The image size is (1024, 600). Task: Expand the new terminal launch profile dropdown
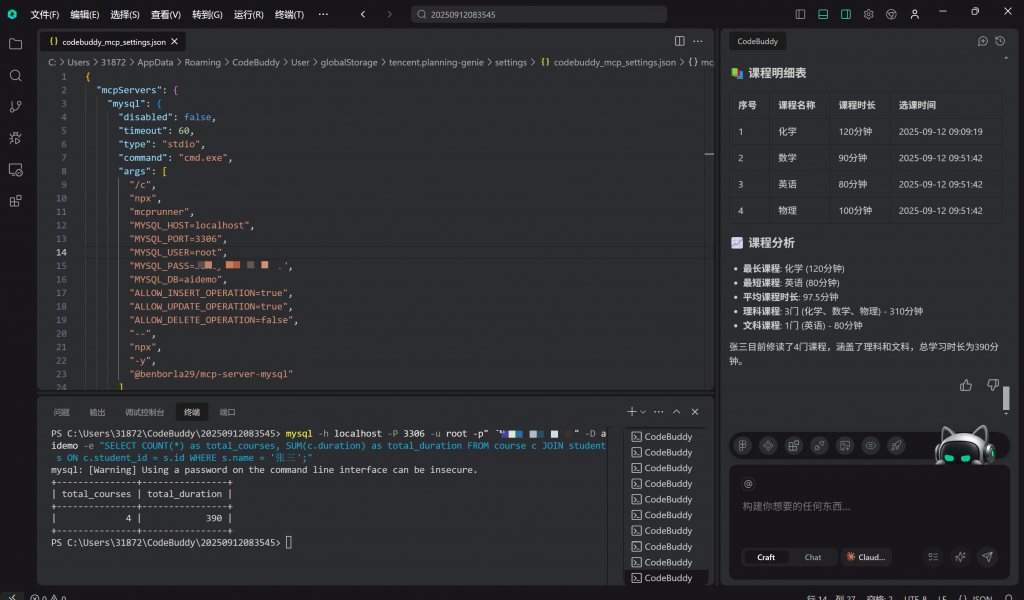tap(644, 412)
